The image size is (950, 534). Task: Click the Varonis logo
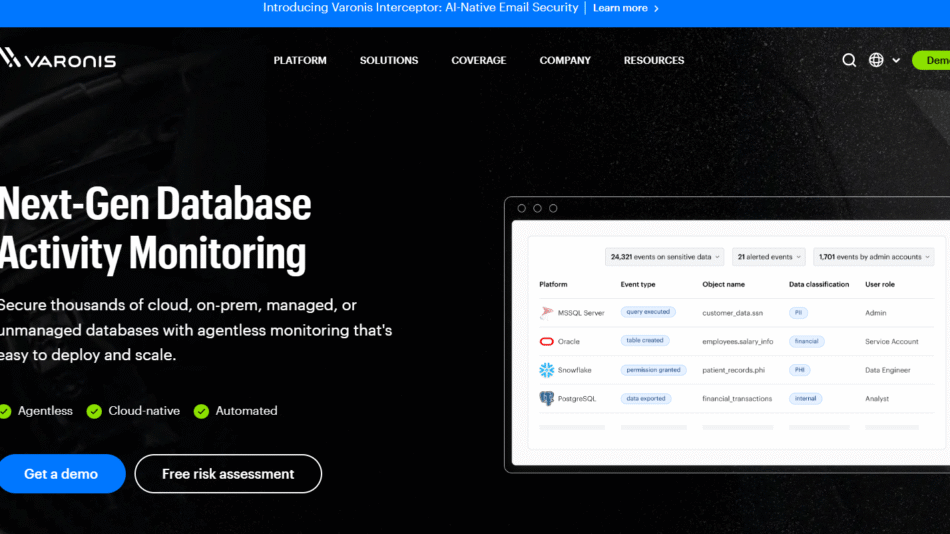coord(58,59)
